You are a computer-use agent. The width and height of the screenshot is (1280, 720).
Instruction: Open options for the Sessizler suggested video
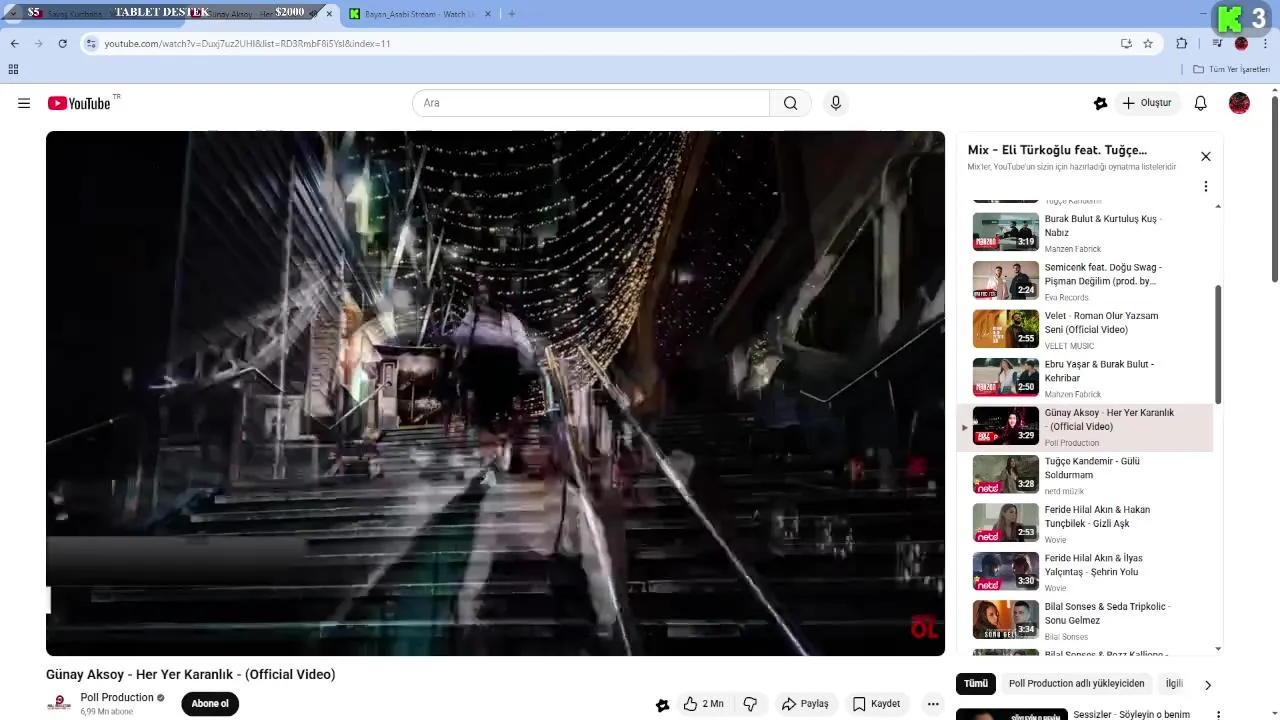[x=1218, y=715]
